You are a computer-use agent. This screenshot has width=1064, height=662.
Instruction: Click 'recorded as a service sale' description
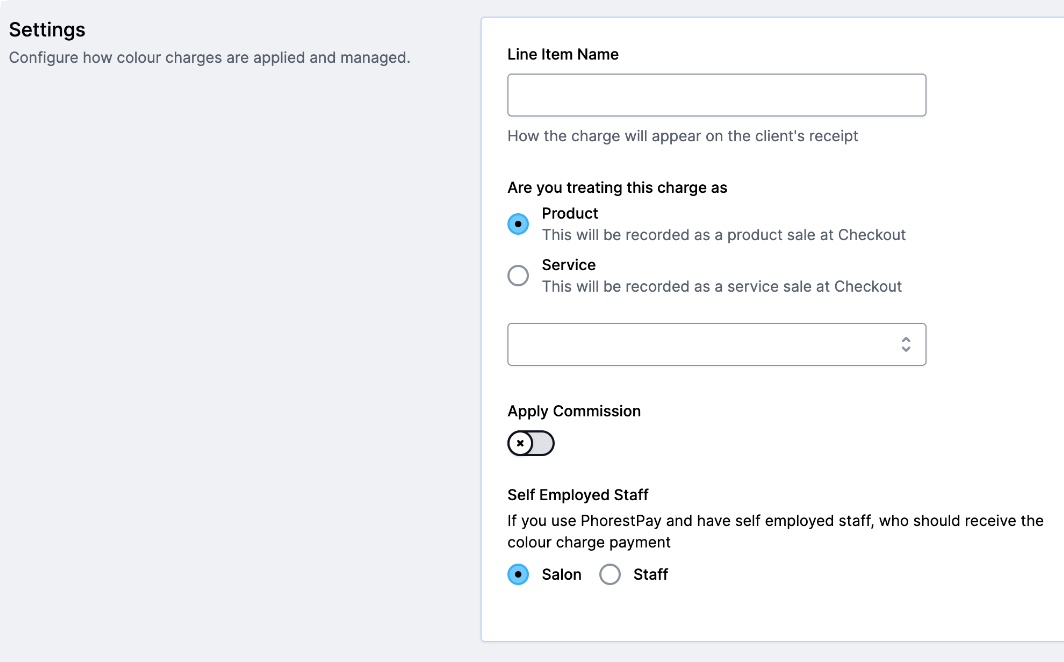(722, 286)
